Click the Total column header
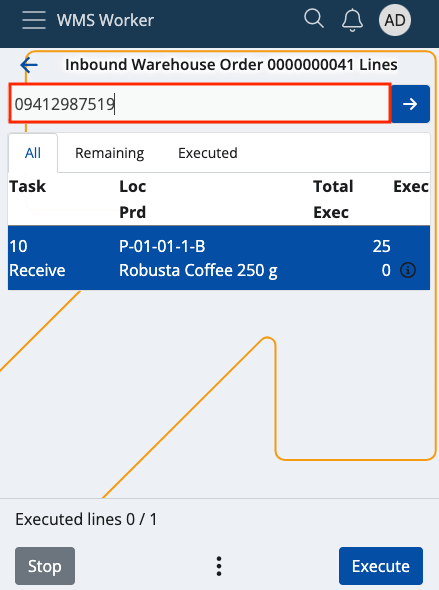 pos(333,187)
